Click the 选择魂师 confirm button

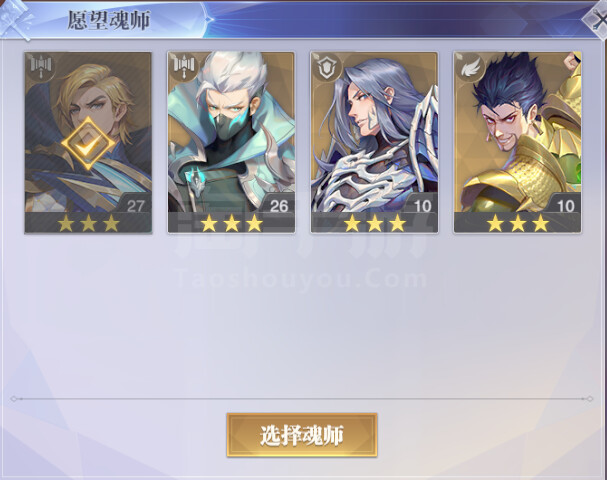click(302, 435)
